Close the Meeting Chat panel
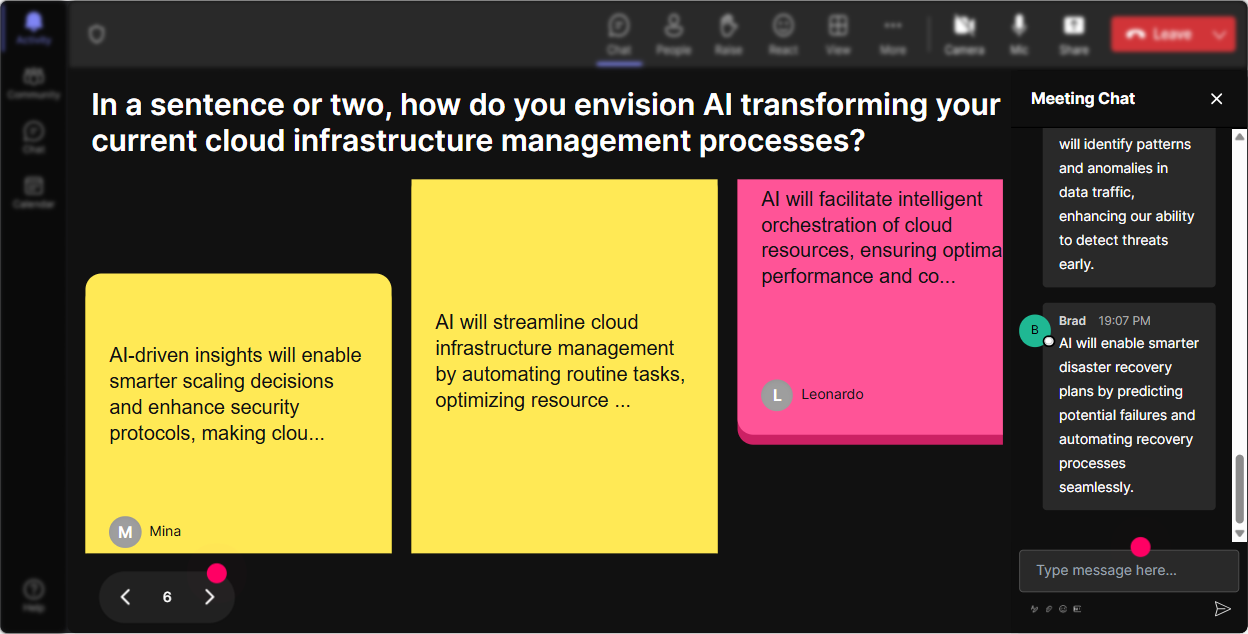 pyautogui.click(x=1217, y=98)
